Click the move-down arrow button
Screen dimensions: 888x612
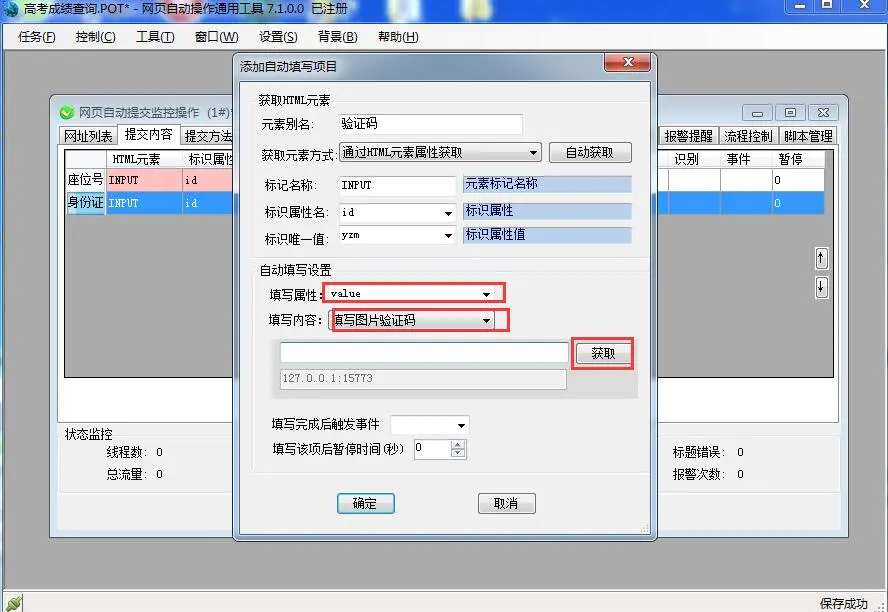821,287
